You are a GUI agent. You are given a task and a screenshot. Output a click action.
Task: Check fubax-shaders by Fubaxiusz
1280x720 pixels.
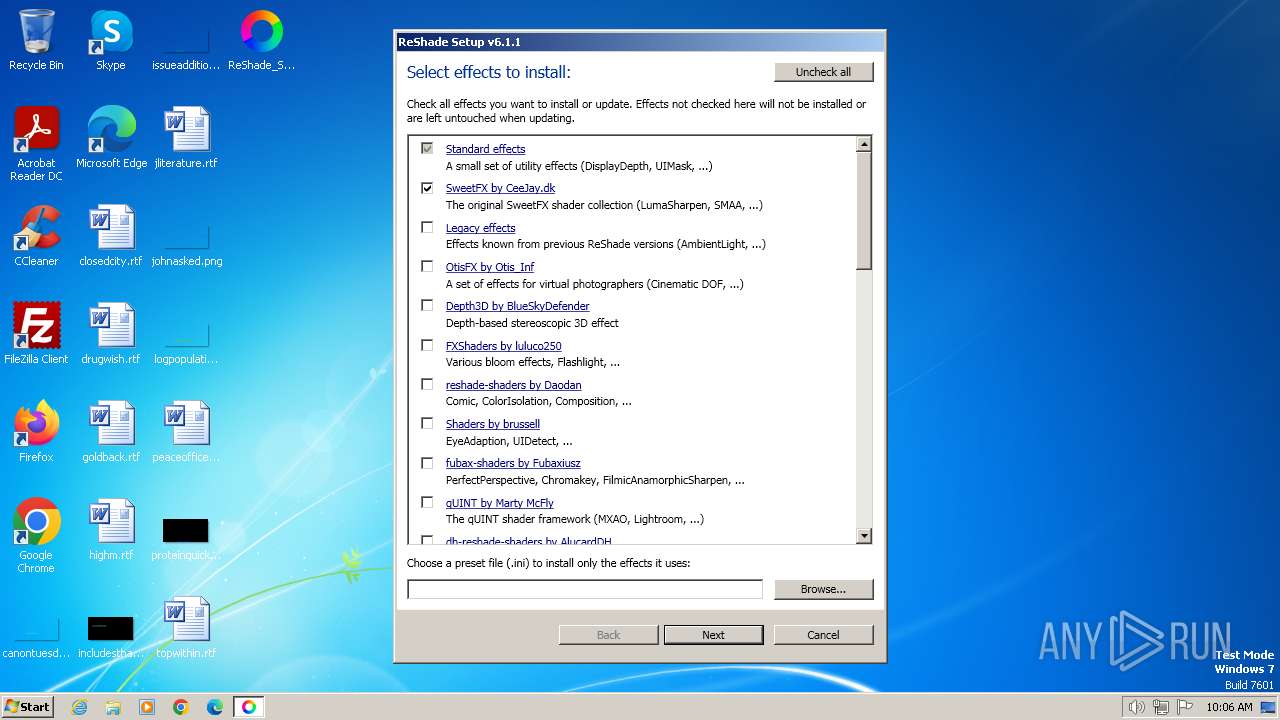point(427,463)
